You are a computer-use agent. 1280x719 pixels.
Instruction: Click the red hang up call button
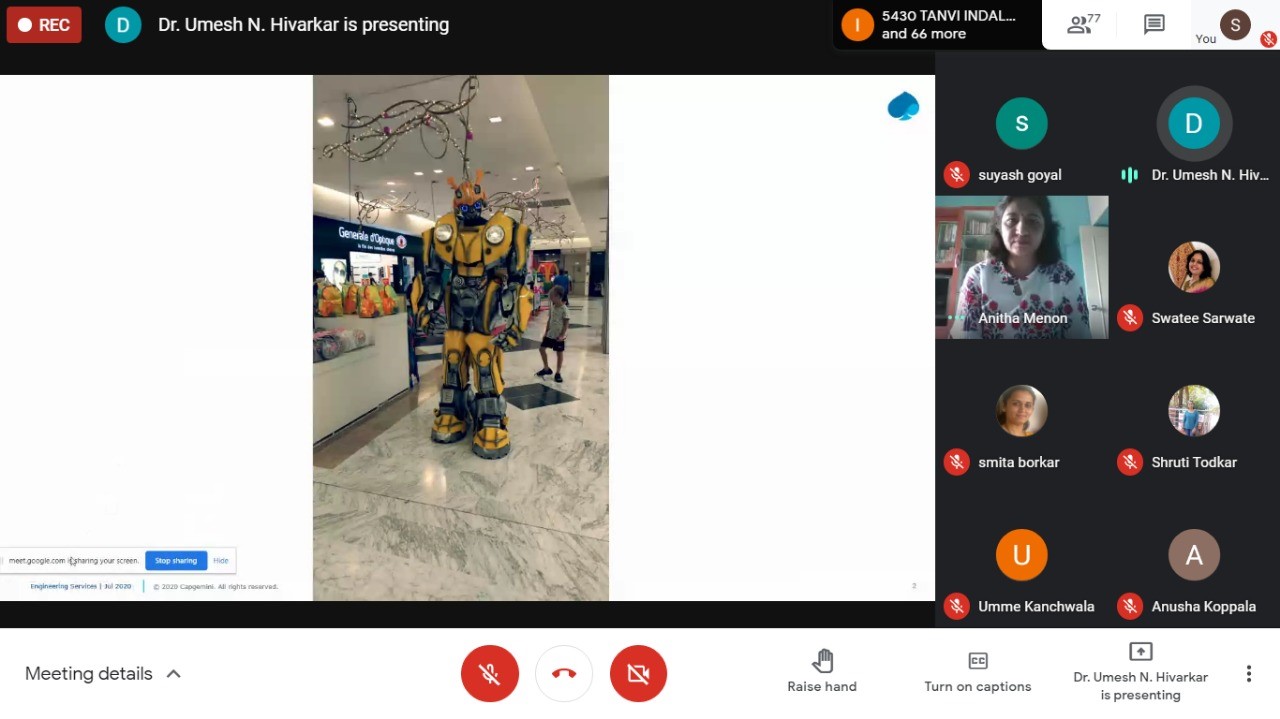coord(564,673)
